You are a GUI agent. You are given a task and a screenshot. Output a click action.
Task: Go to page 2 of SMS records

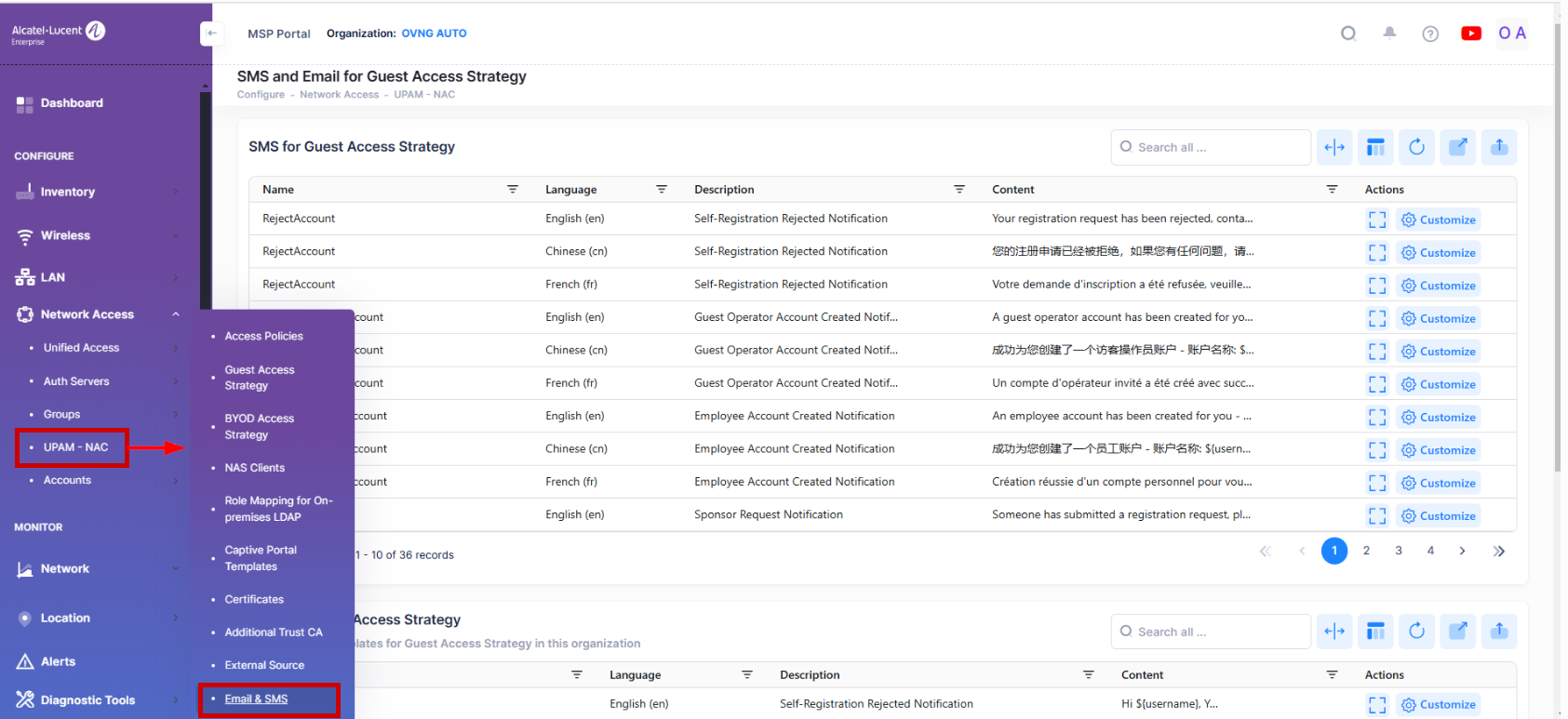pos(1366,551)
